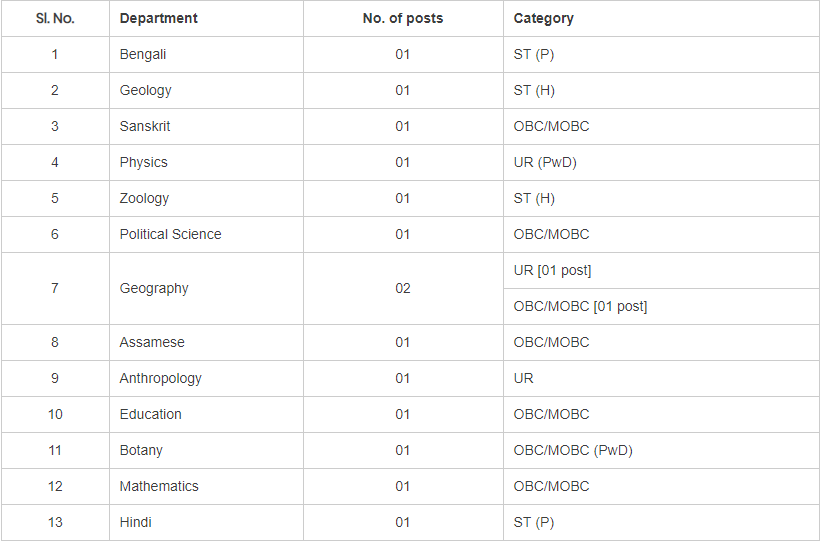
Task: Click the Sl. No. header cell
Action: pyautogui.click(x=55, y=18)
